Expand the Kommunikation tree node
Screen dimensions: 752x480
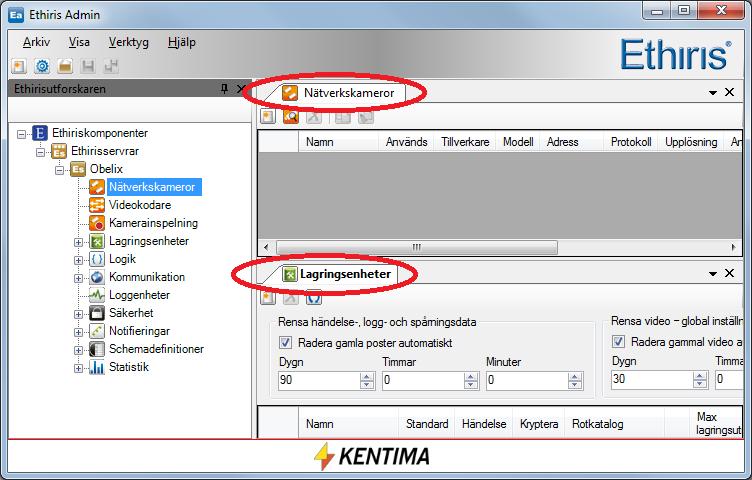click(78, 278)
